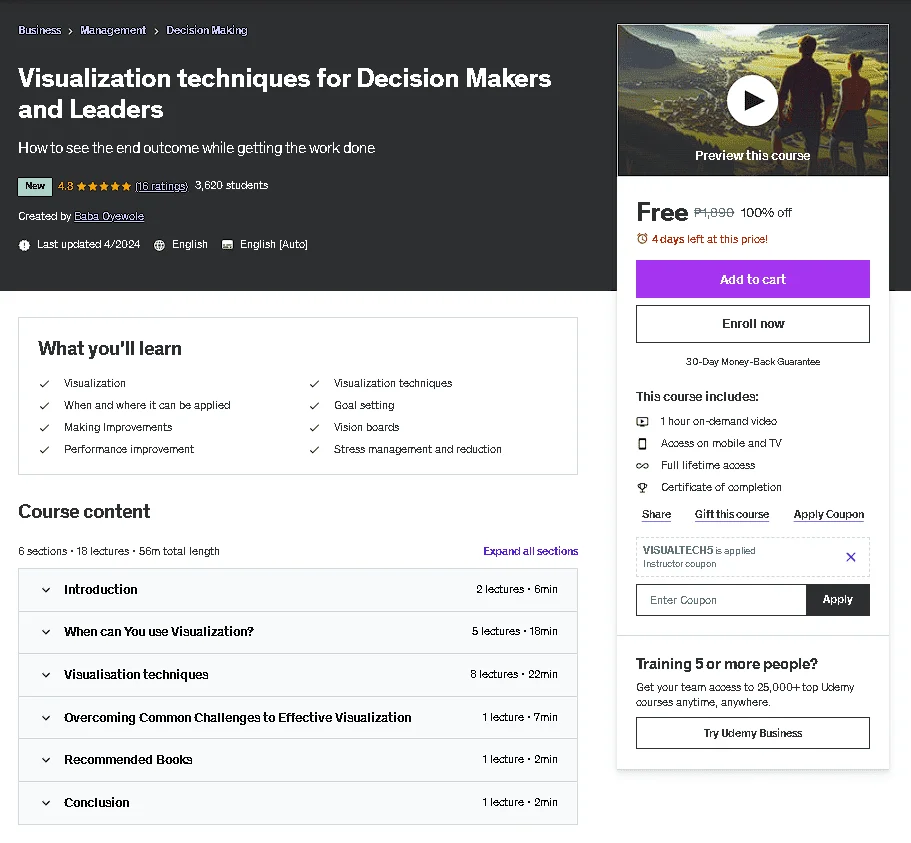Open the Management breadcrumb link
This screenshot has height=843, width=911.
(113, 30)
